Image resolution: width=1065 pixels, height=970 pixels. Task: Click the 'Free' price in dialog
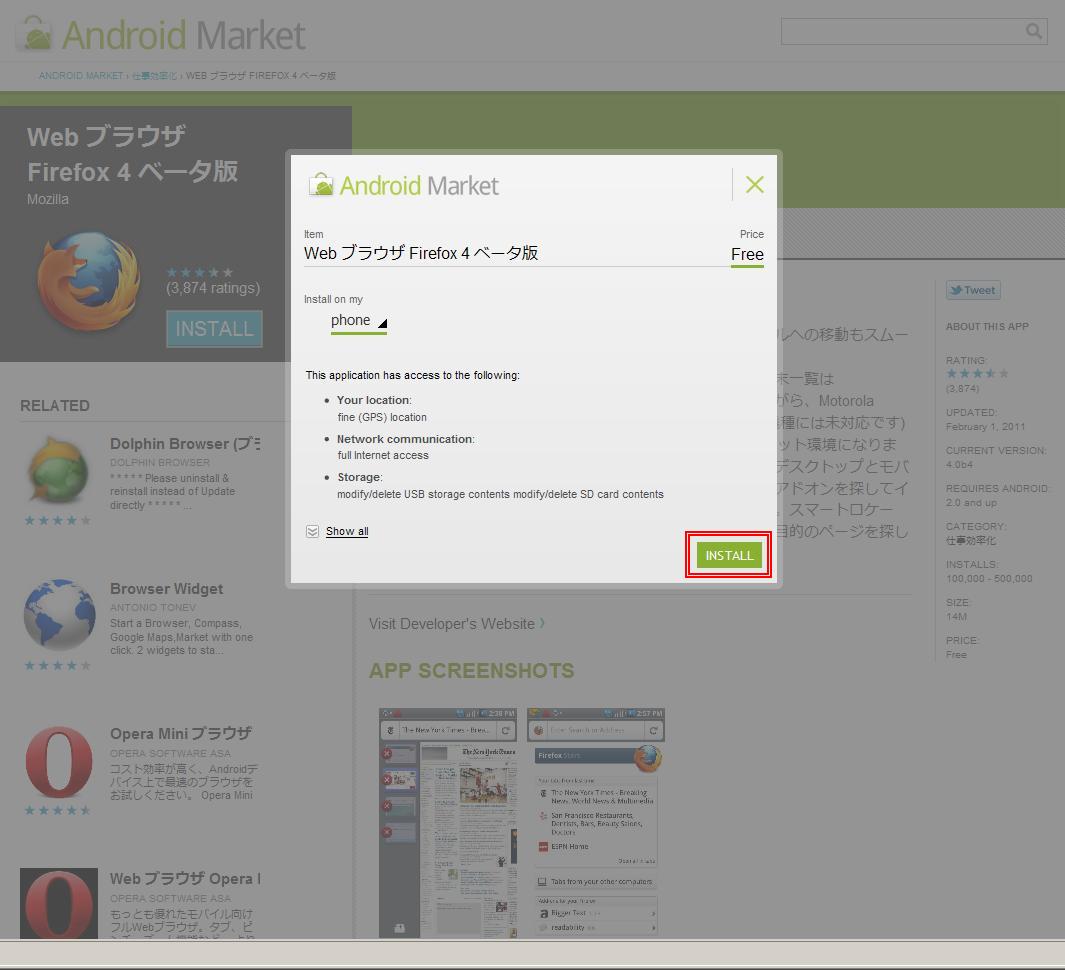click(747, 254)
